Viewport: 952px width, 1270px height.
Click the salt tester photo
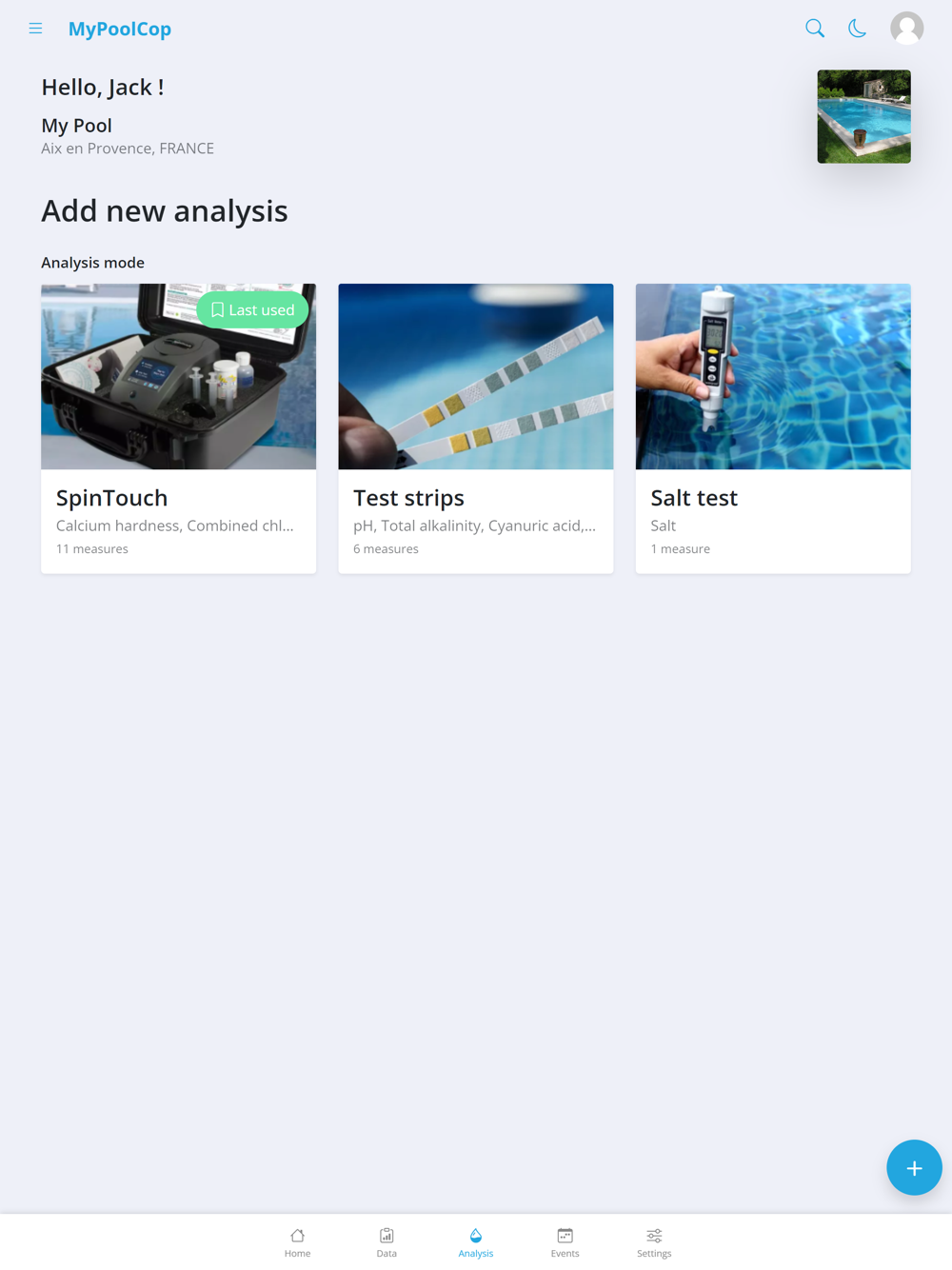tap(773, 376)
